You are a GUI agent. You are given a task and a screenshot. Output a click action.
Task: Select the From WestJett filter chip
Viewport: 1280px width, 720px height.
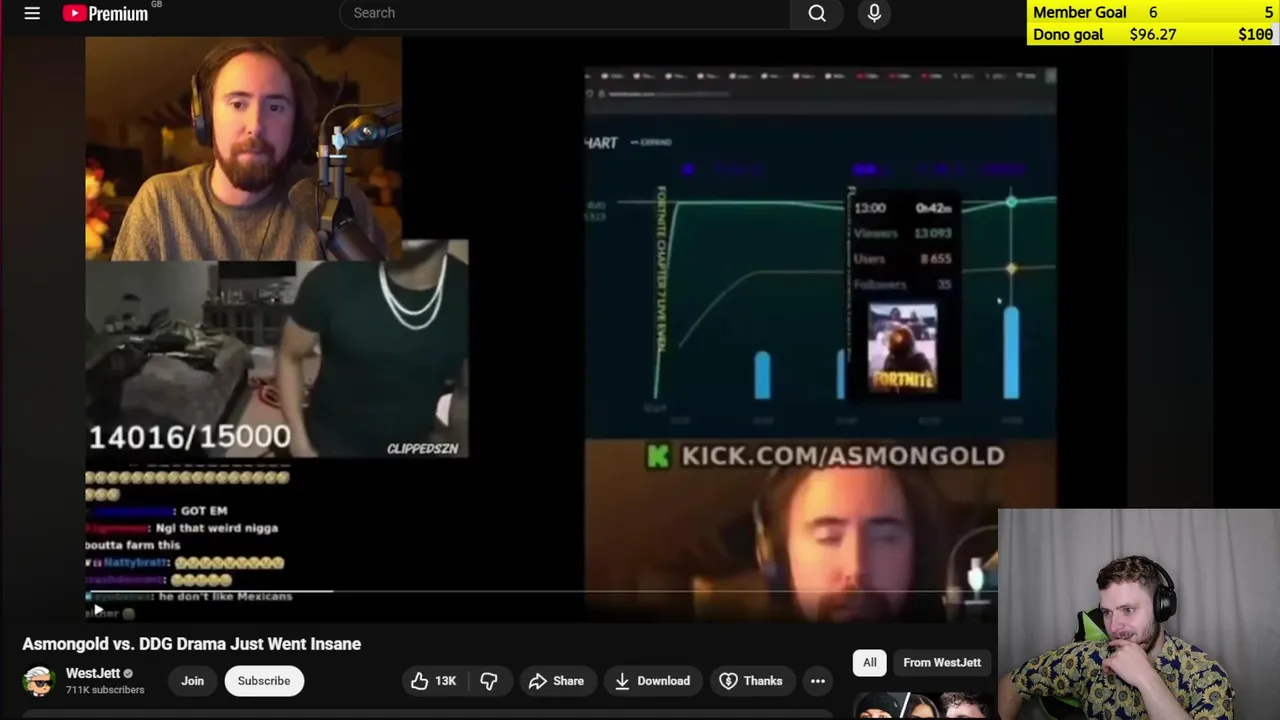942,662
